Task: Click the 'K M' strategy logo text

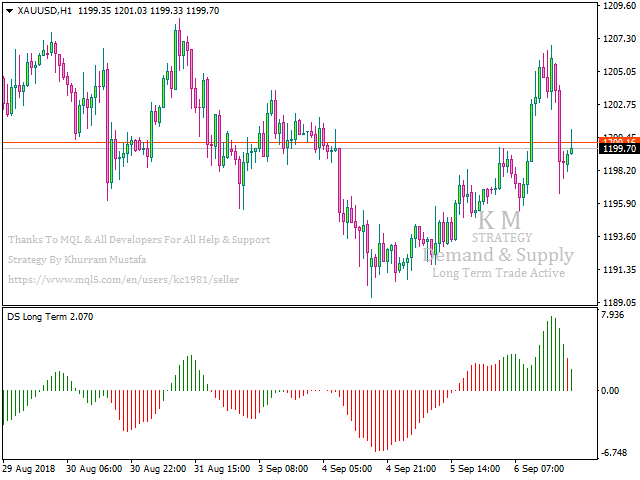Action: pos(498,220)
